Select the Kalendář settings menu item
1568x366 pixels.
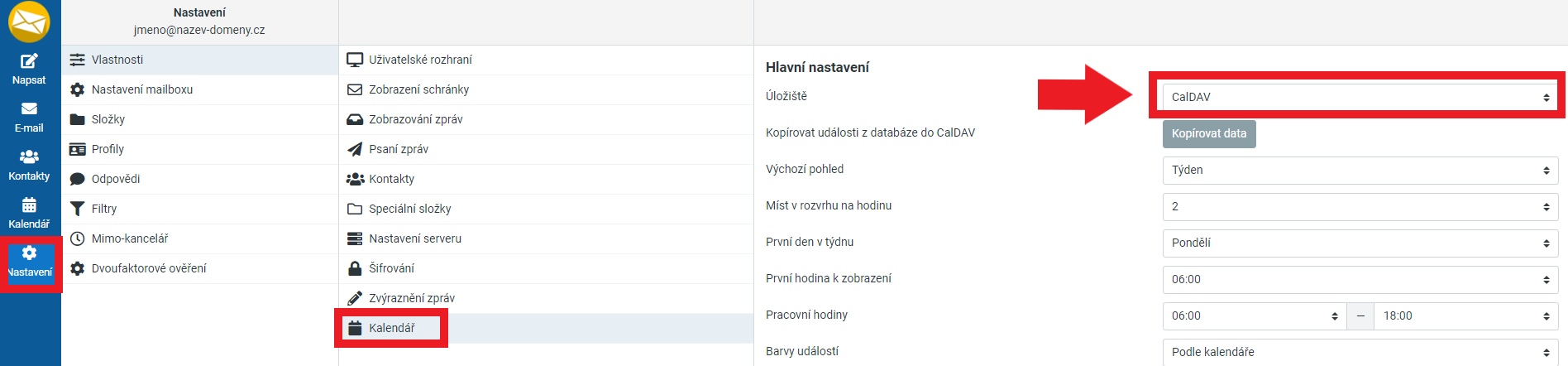[x=392, y=328]
